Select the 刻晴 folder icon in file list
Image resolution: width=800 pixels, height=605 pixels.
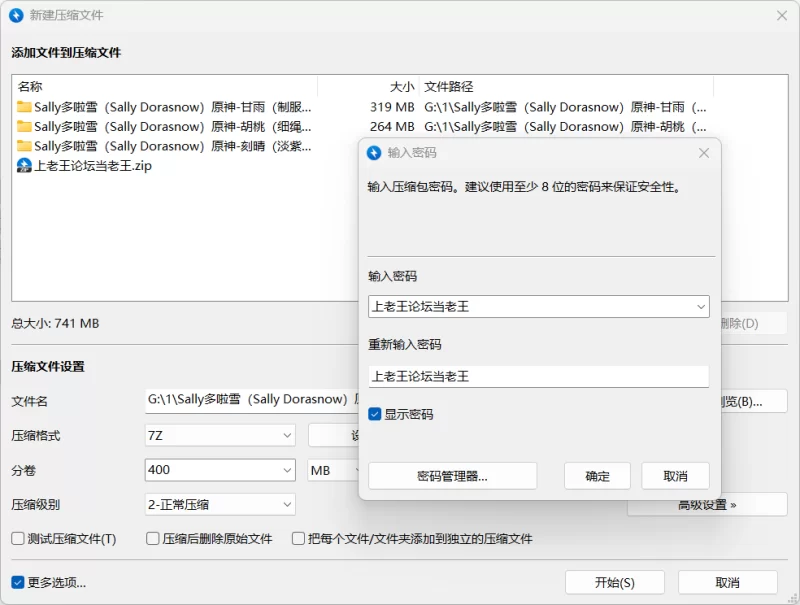point(23,146)
